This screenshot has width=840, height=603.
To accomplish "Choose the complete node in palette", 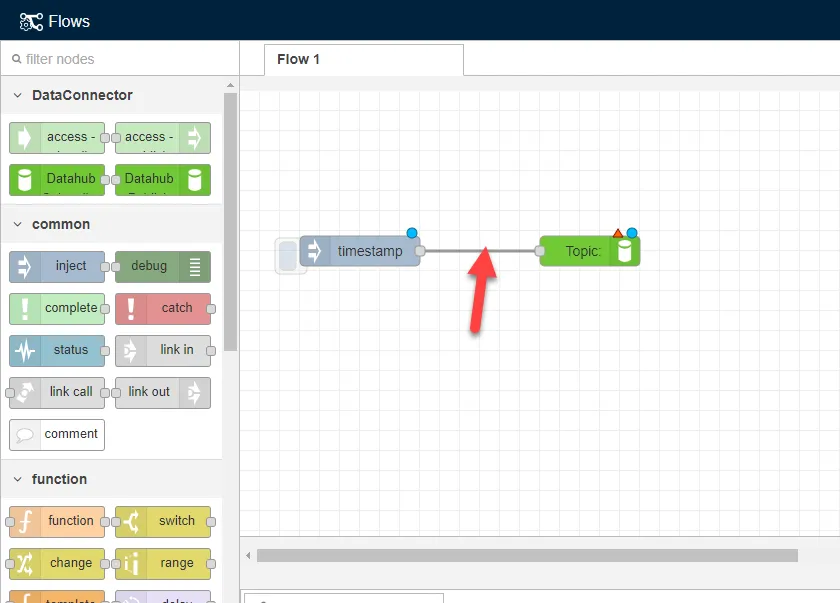I will tap(57, 308).
